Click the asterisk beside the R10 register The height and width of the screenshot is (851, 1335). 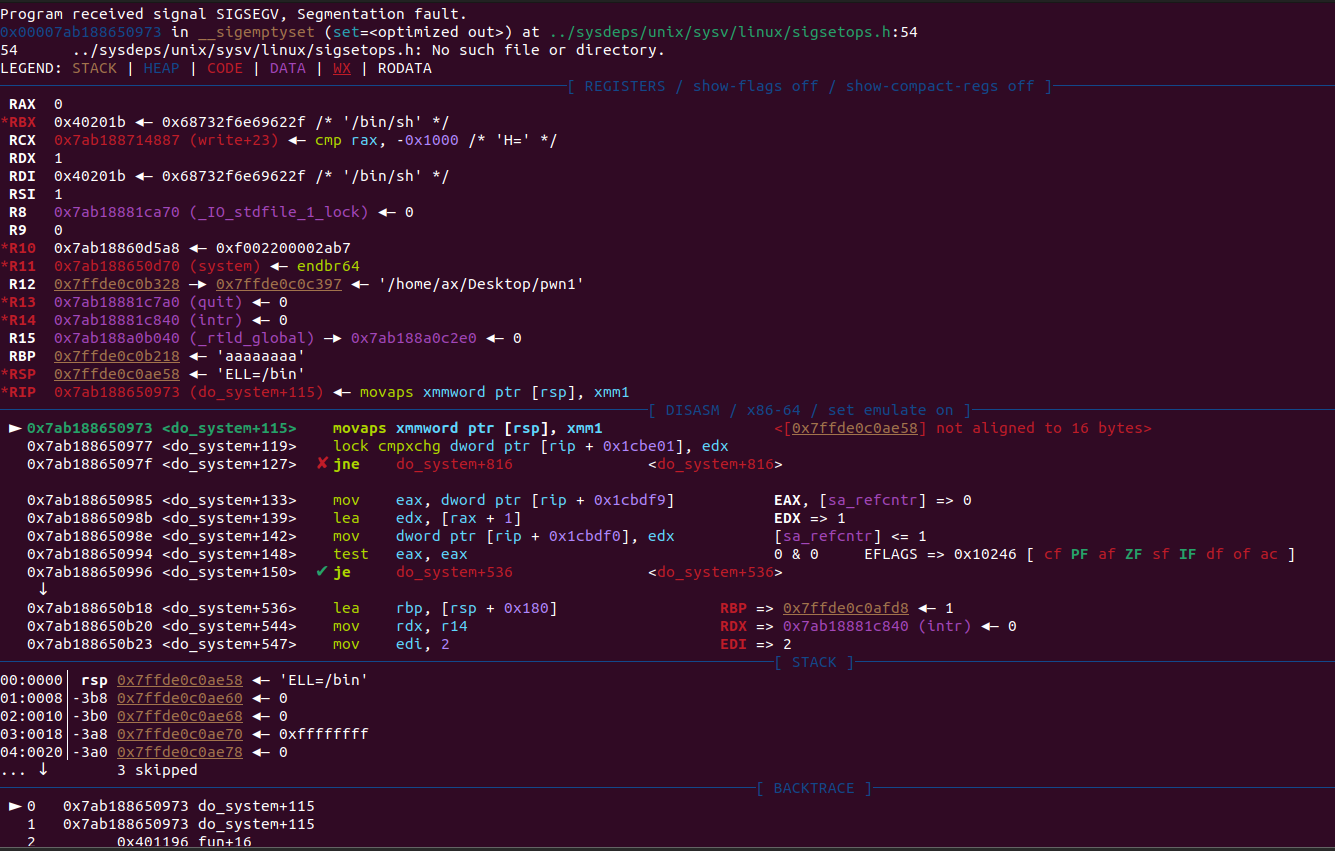[5, 248]
